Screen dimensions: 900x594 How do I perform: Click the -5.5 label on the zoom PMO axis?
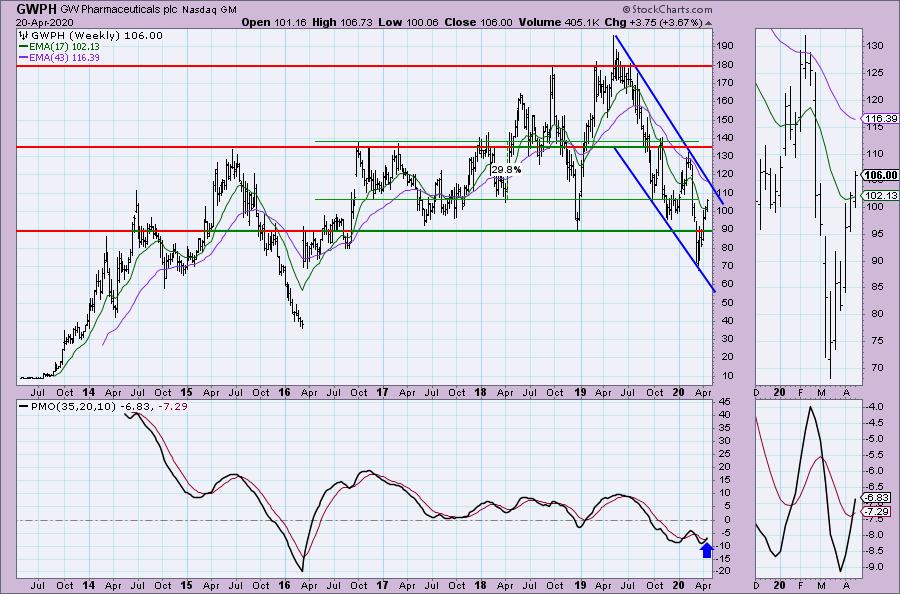tap(875, 455)
